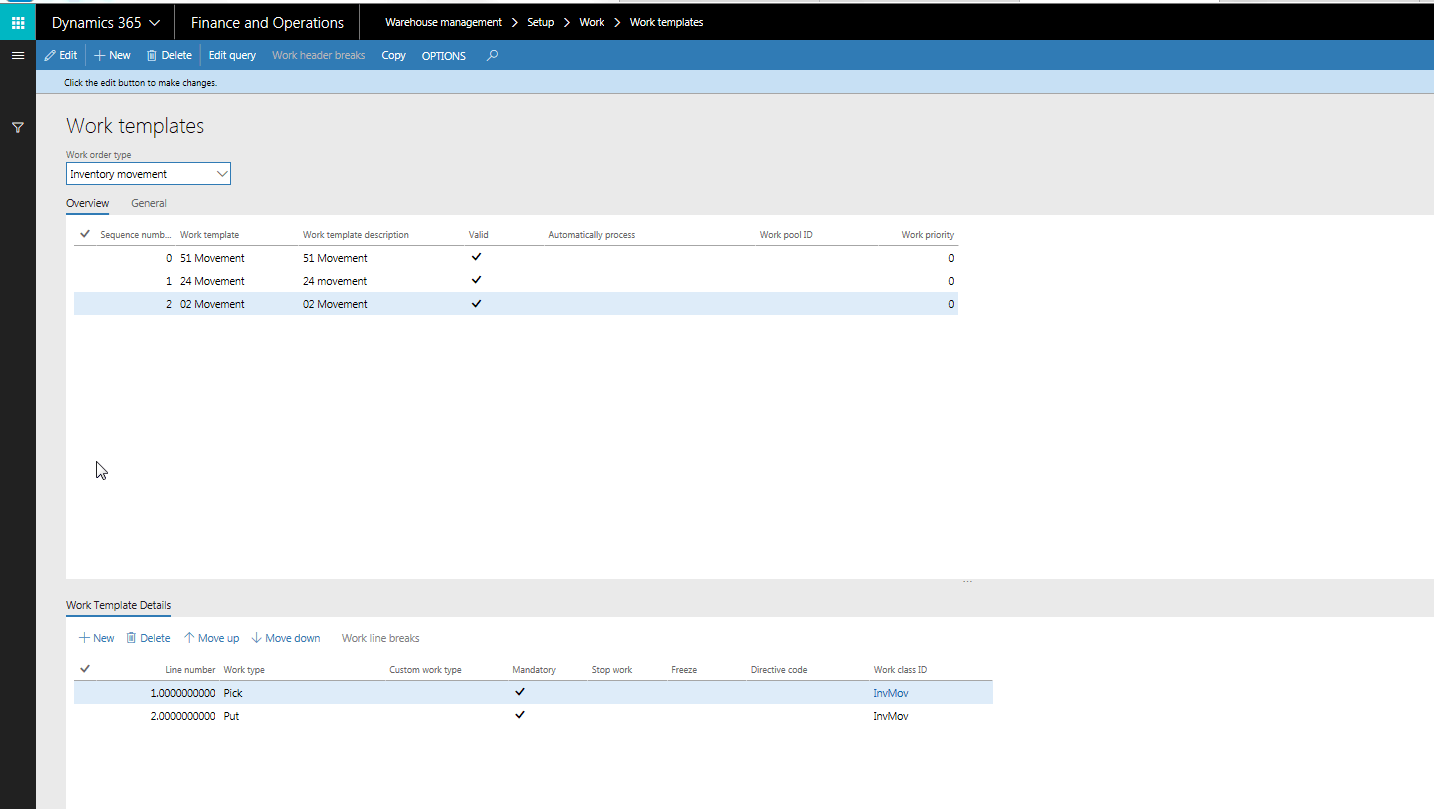Click Move down arrow in Work Template Details
Screen dimensions: 1434x809
pyautogui.click(x=285, y=637)
